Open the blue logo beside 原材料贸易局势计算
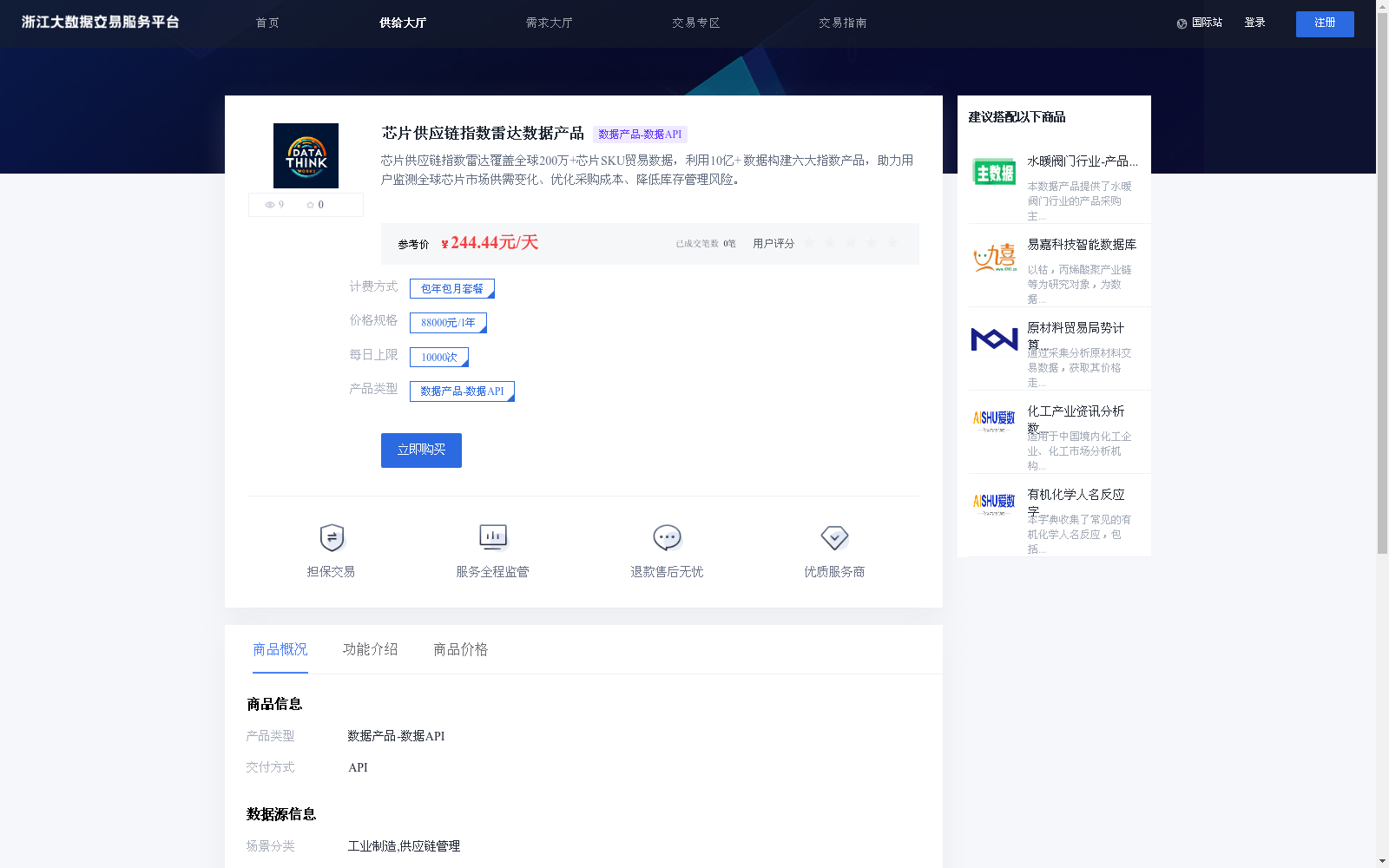This screenshot has width=1389, height=868. (994, 339)
